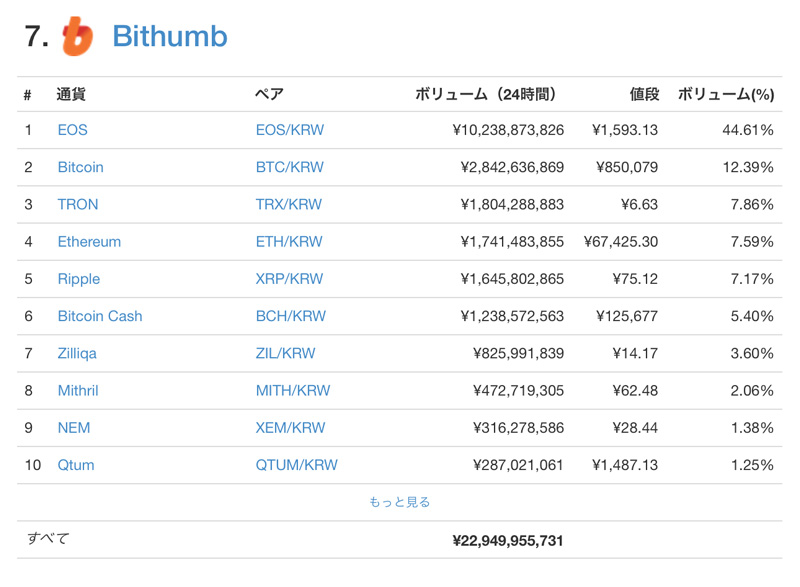Viewport: 800px width, 587px height.
Task: Click the すべて total row label
Action: (x=48, y=539)
